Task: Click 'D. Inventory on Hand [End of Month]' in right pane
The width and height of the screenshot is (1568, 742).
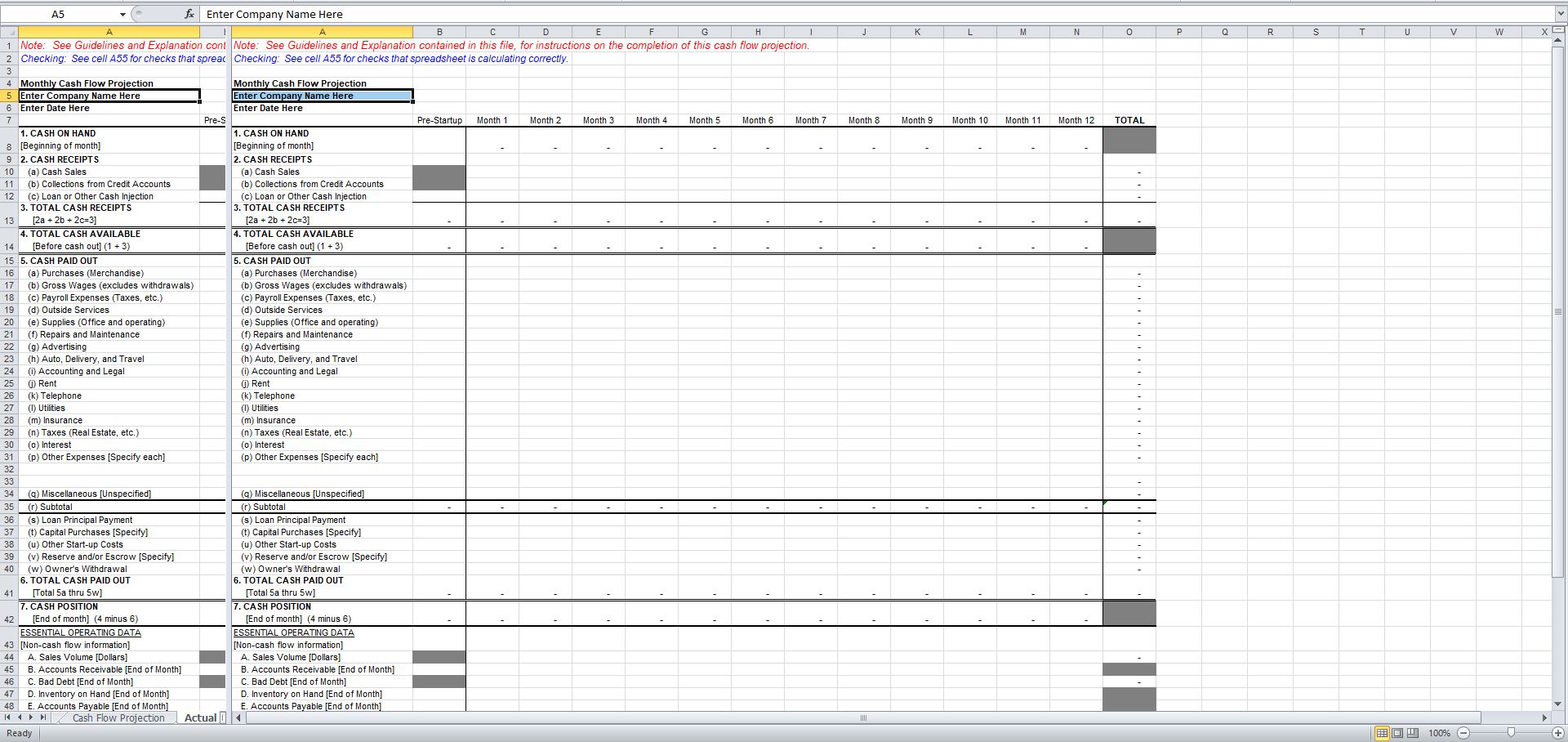Action: point(311,694)
